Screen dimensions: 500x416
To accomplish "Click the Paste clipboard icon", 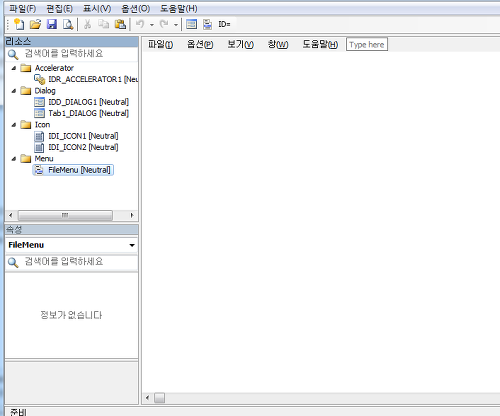I will [120, 24].
